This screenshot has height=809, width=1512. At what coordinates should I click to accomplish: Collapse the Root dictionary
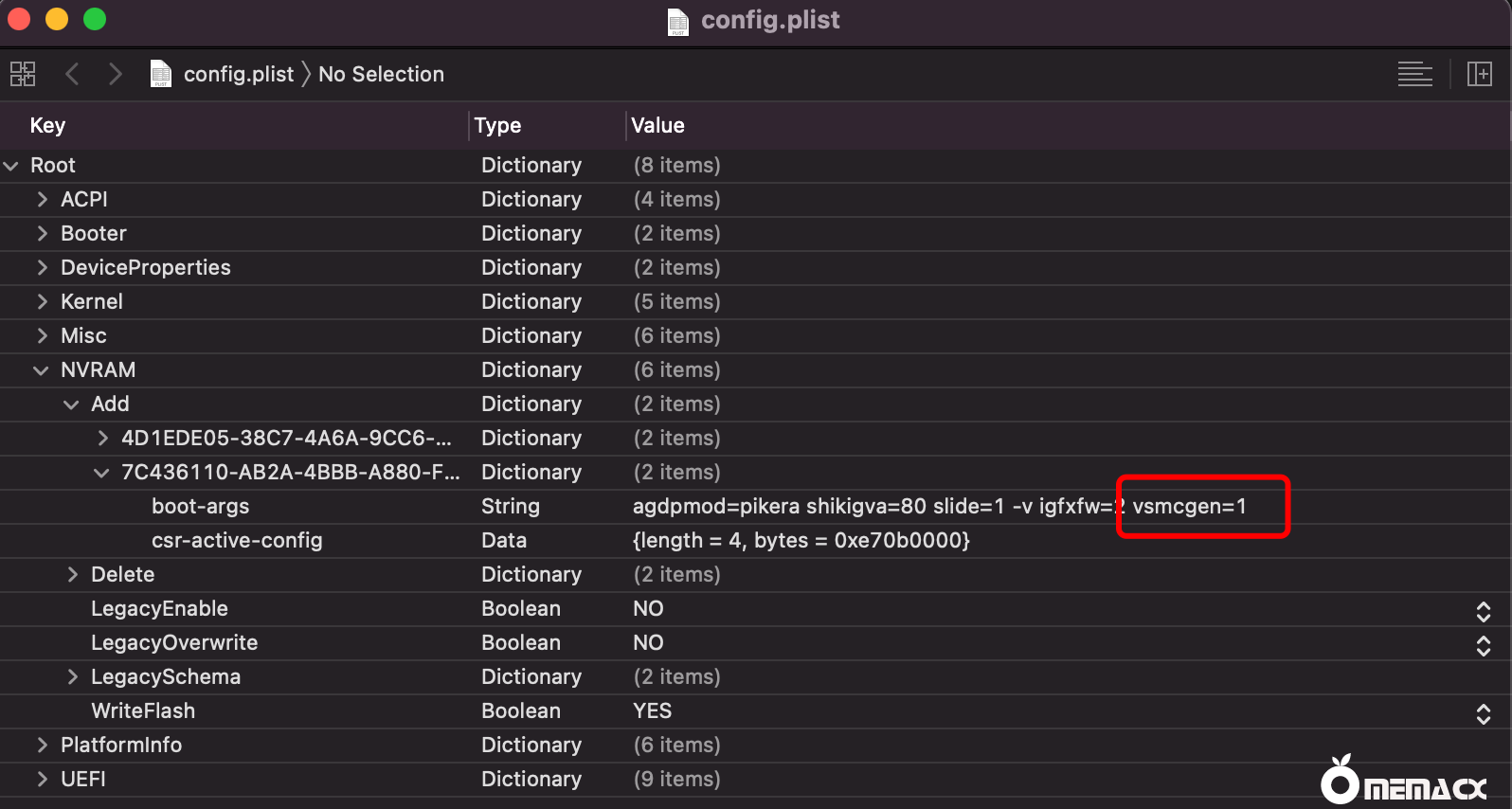[11, 166]
